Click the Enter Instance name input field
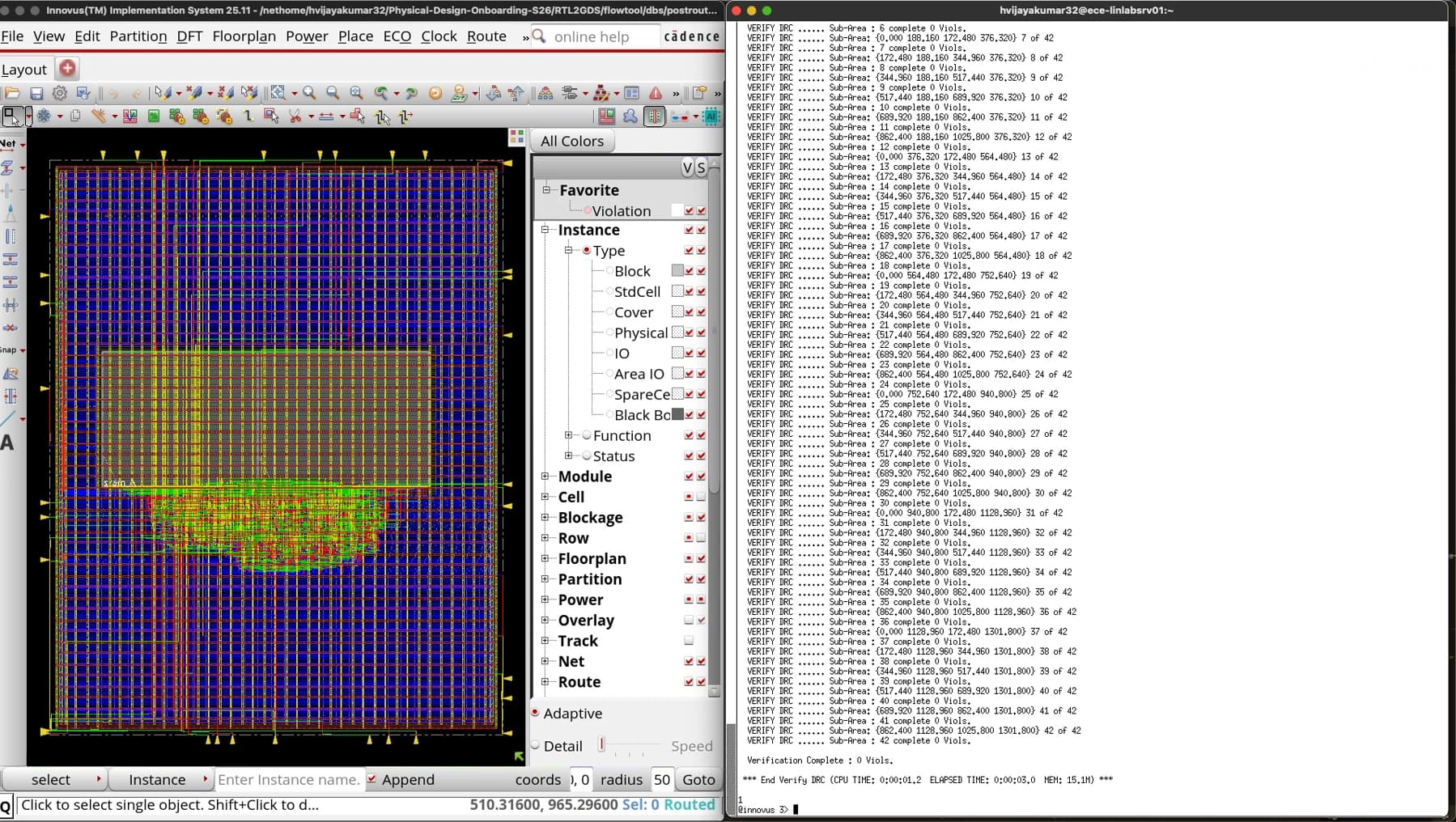This screenshot has width=1456, height=822. 289,779
